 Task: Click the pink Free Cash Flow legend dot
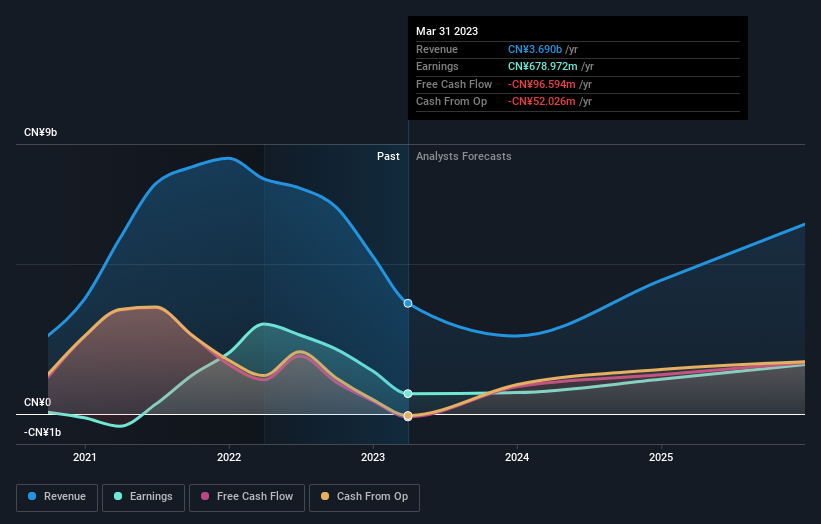205,496
